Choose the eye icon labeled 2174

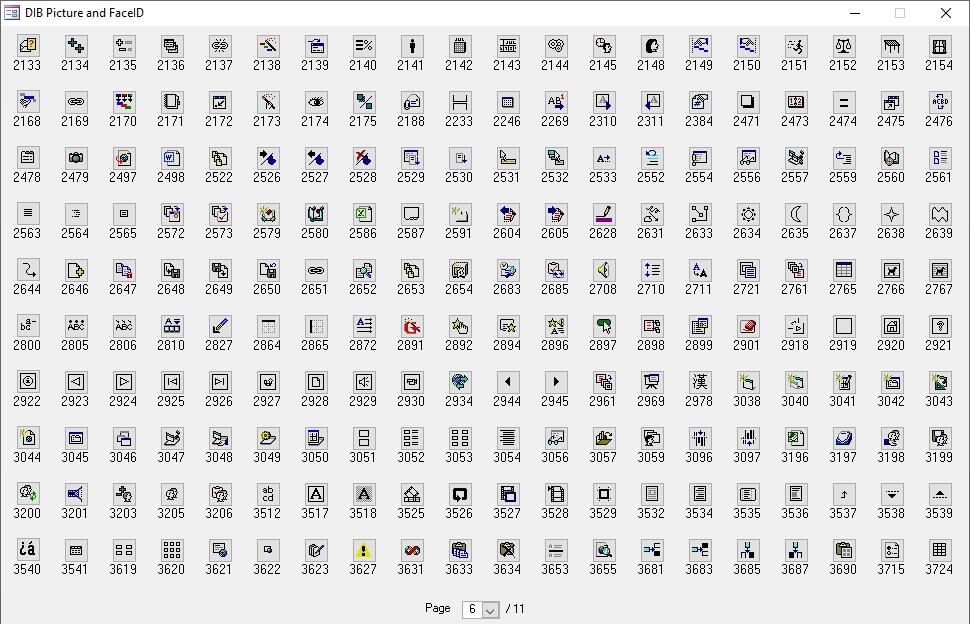point(315,102)
